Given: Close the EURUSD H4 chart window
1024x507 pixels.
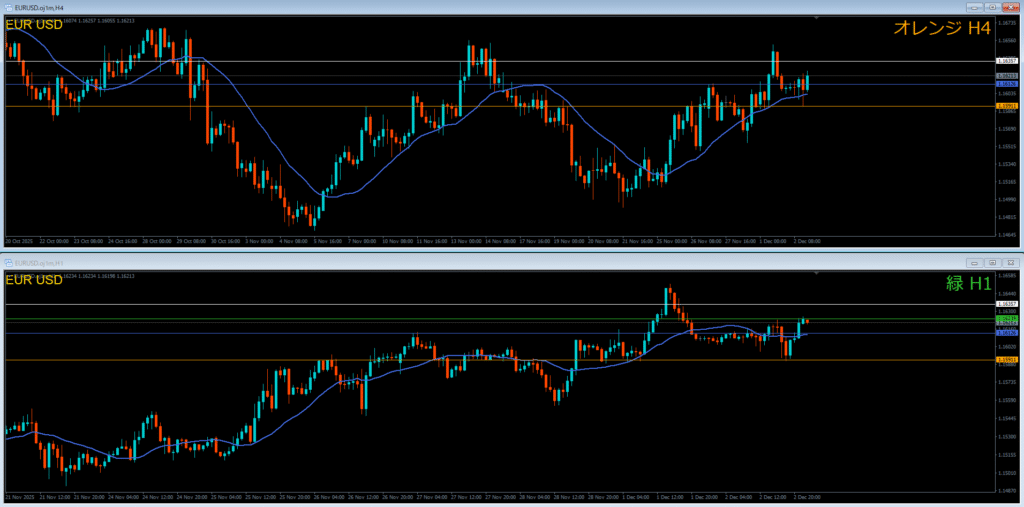Looking at the screenshot, I should click(1011, 8).
